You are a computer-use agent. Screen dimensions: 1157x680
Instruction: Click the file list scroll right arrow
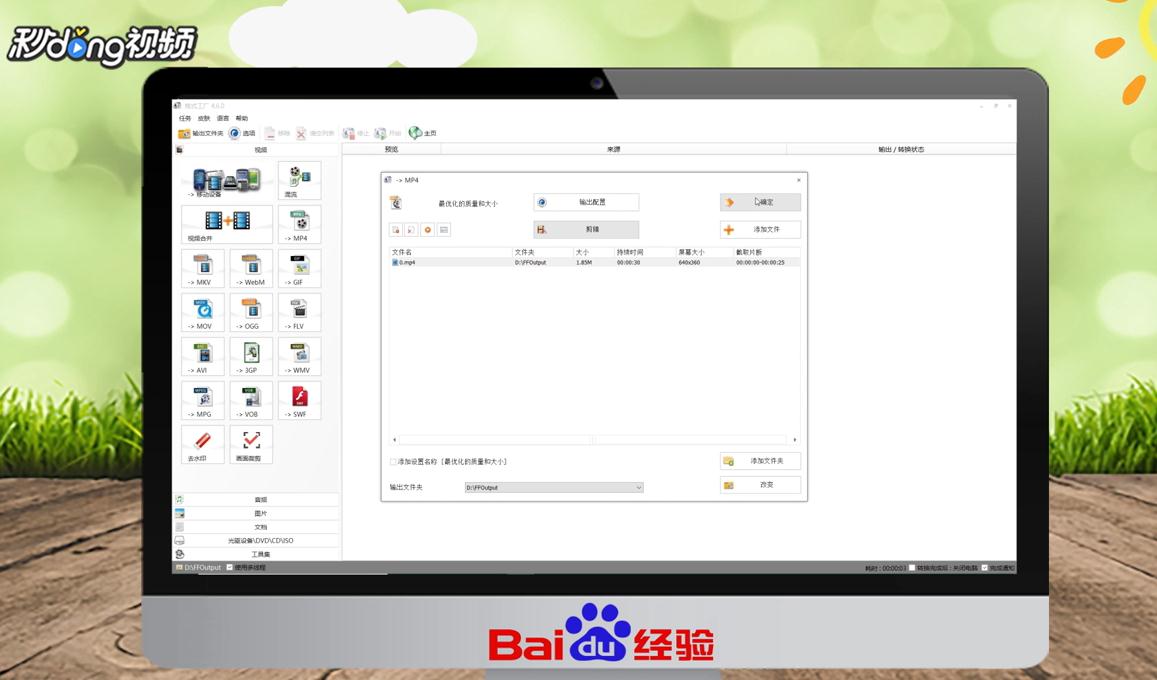point(795,440)
